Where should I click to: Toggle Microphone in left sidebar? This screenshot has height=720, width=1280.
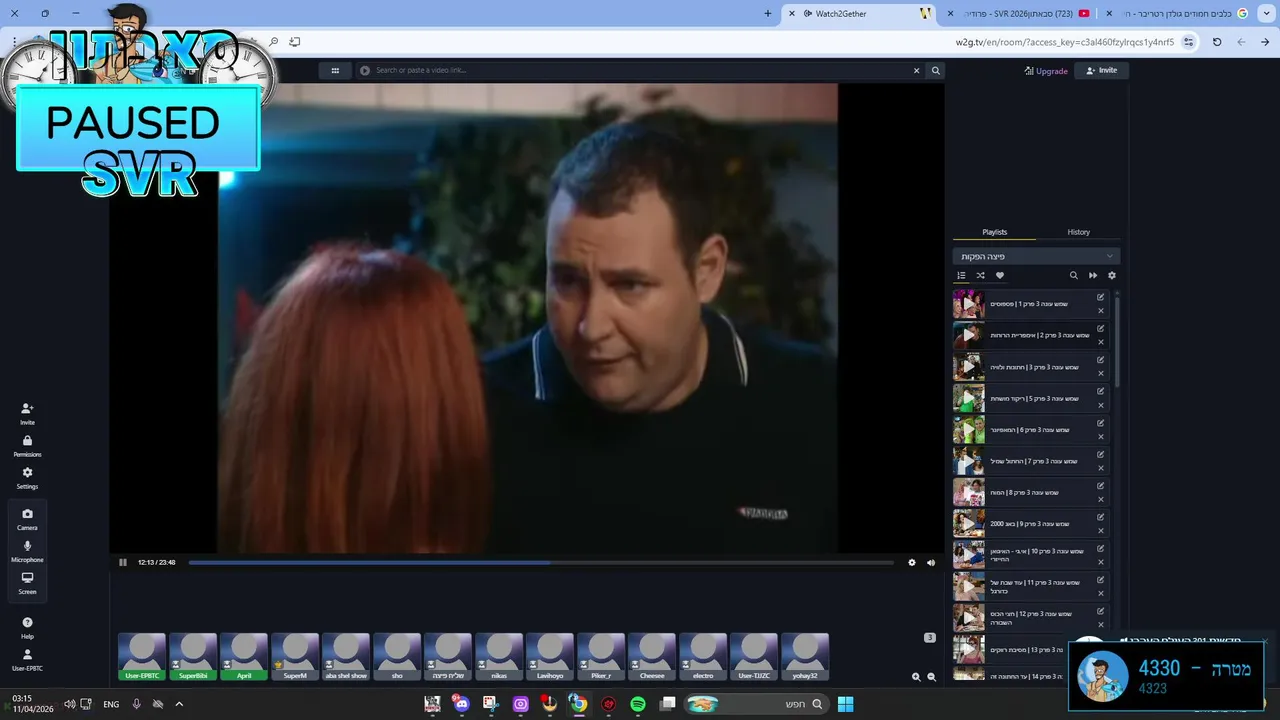[27, 550]
